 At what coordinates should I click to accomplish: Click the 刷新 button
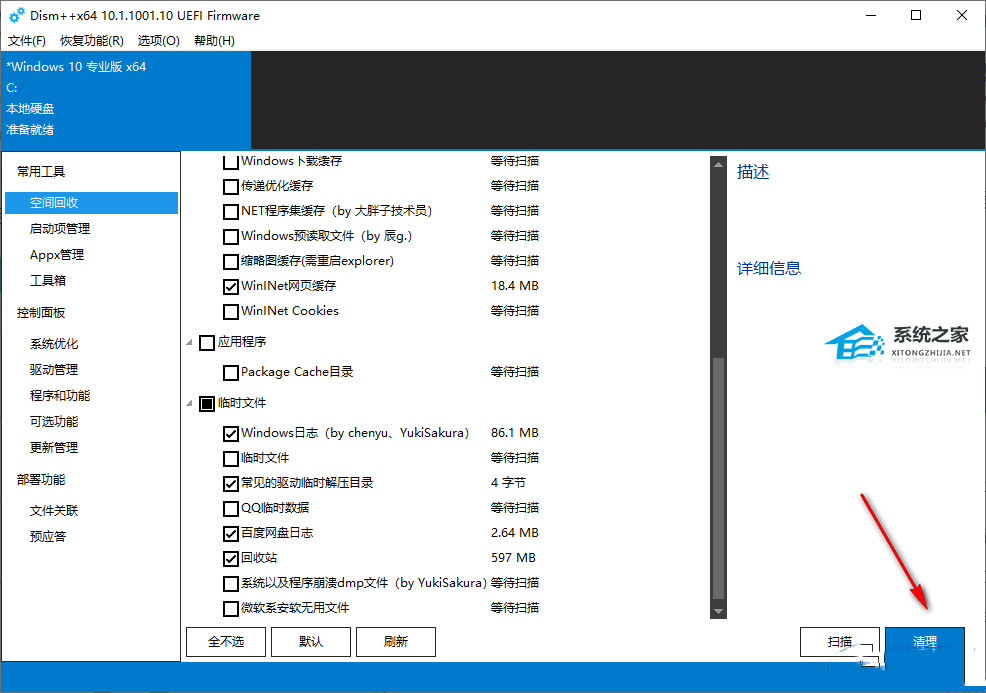[x=396, y=641]
